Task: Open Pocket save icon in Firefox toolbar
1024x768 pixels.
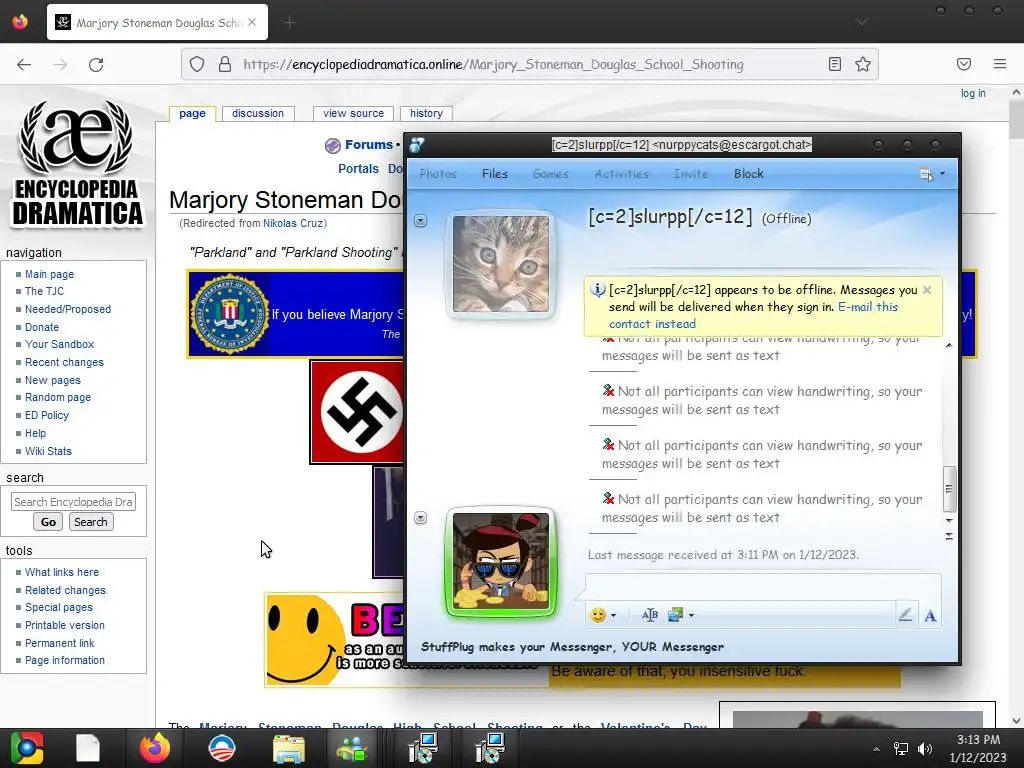Action: click(x=964, y=64)
